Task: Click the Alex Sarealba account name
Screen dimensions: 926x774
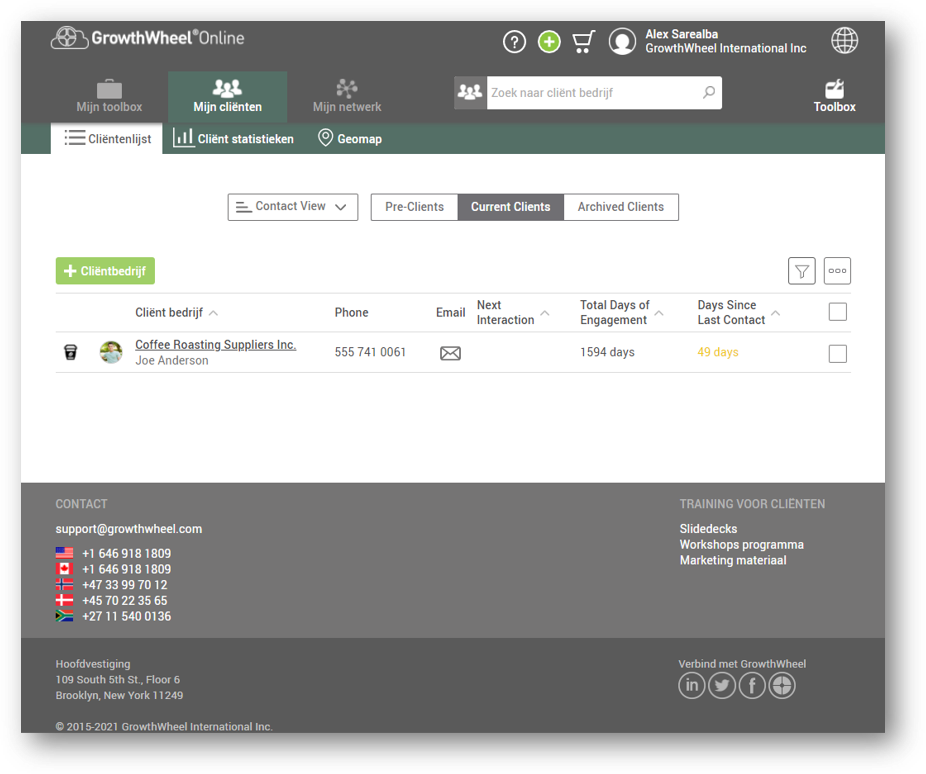Action: coord(682,34)
